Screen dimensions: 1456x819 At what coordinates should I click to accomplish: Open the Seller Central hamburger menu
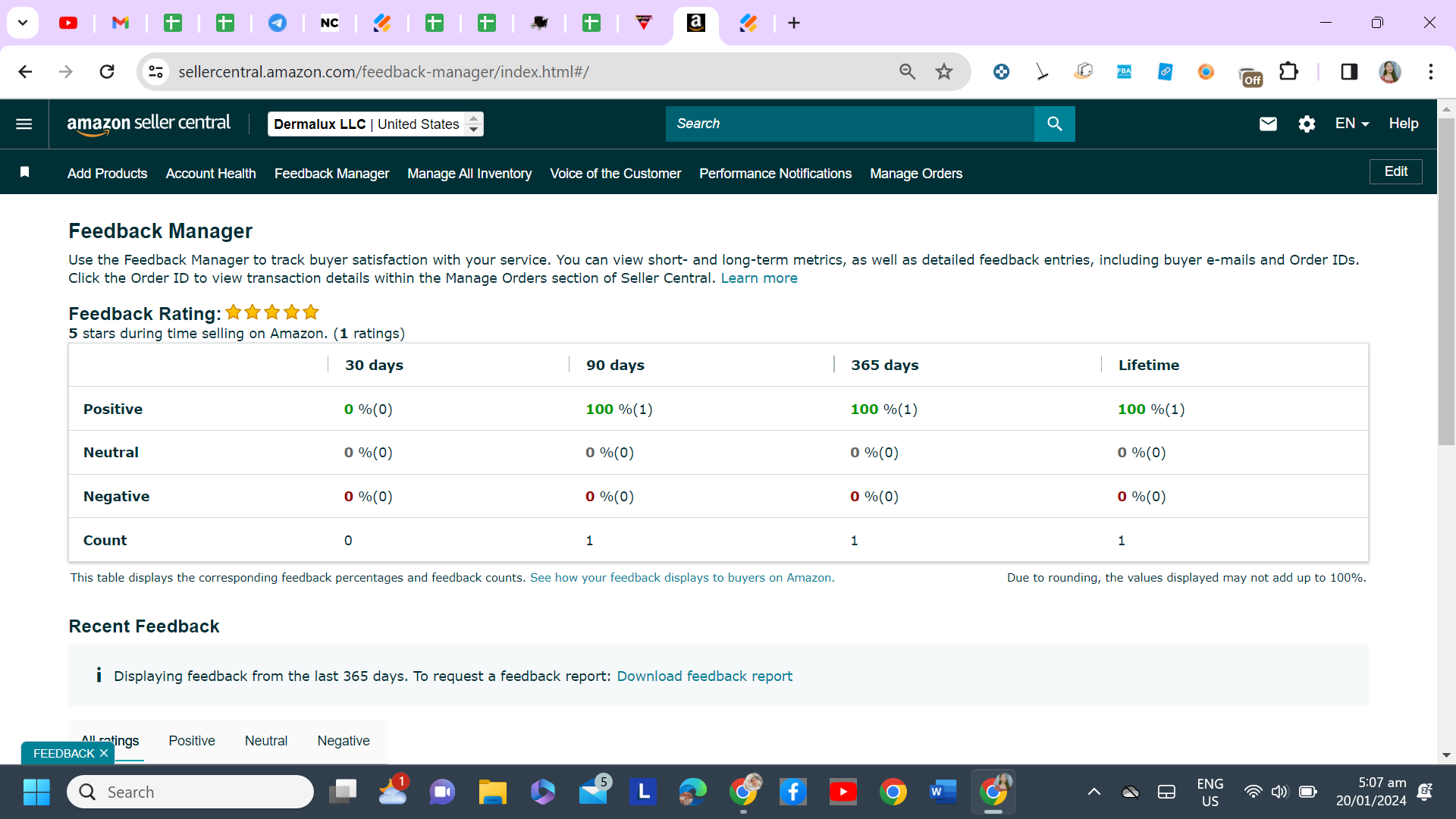24,124
